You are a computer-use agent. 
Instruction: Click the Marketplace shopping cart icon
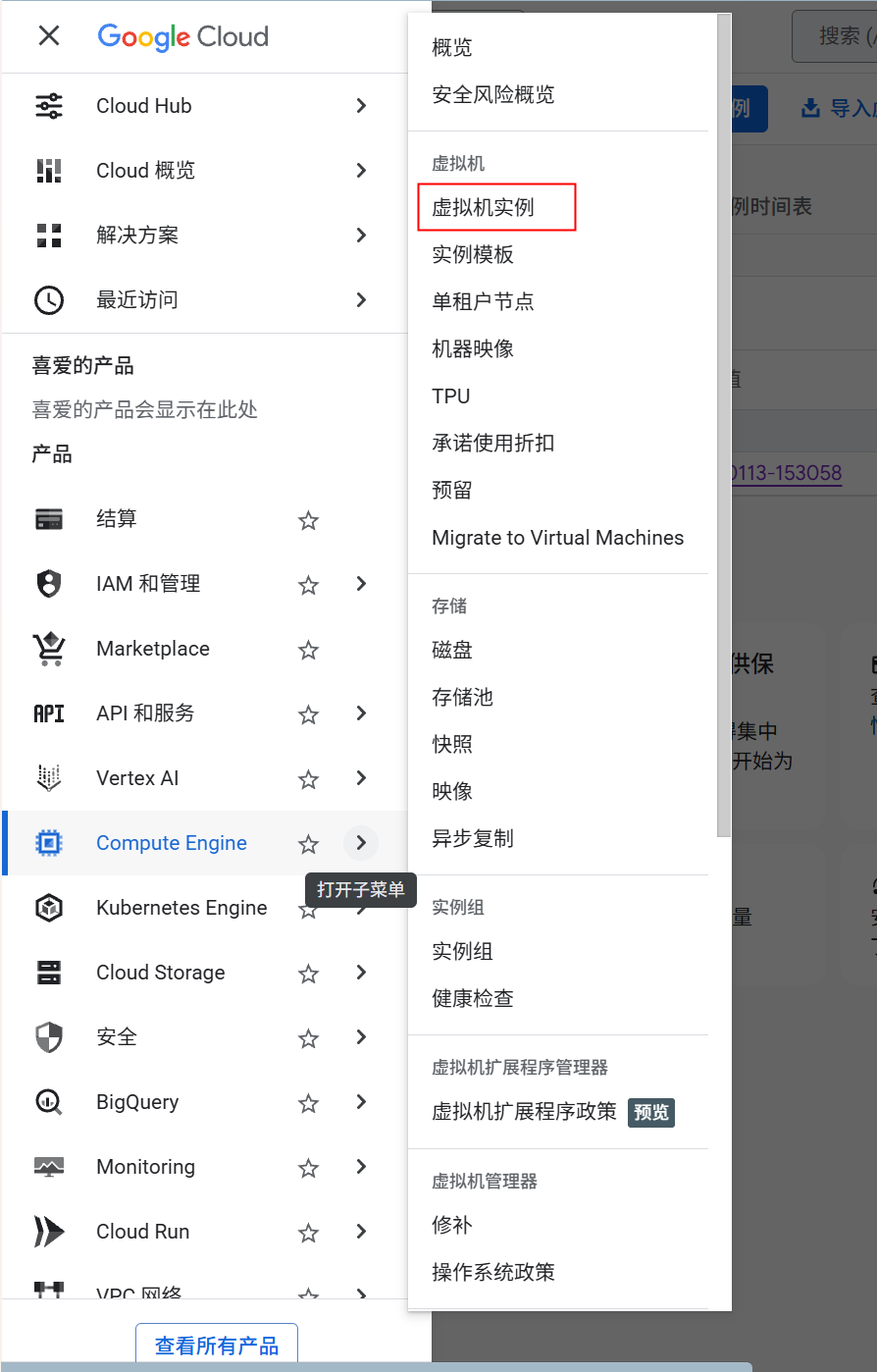(49, 649)
